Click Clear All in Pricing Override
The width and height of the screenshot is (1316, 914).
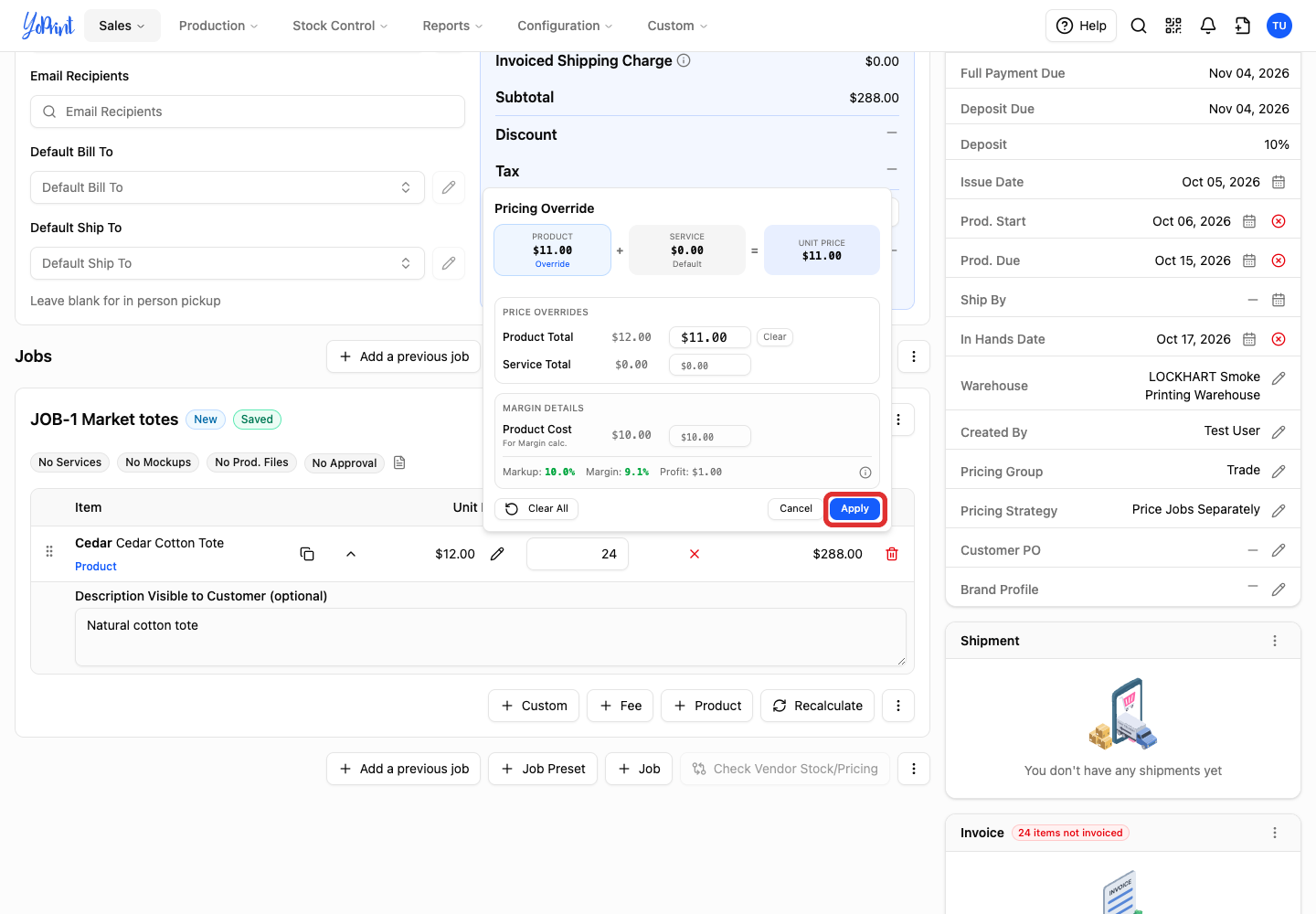pyautogui.click(x=537, y=509)
